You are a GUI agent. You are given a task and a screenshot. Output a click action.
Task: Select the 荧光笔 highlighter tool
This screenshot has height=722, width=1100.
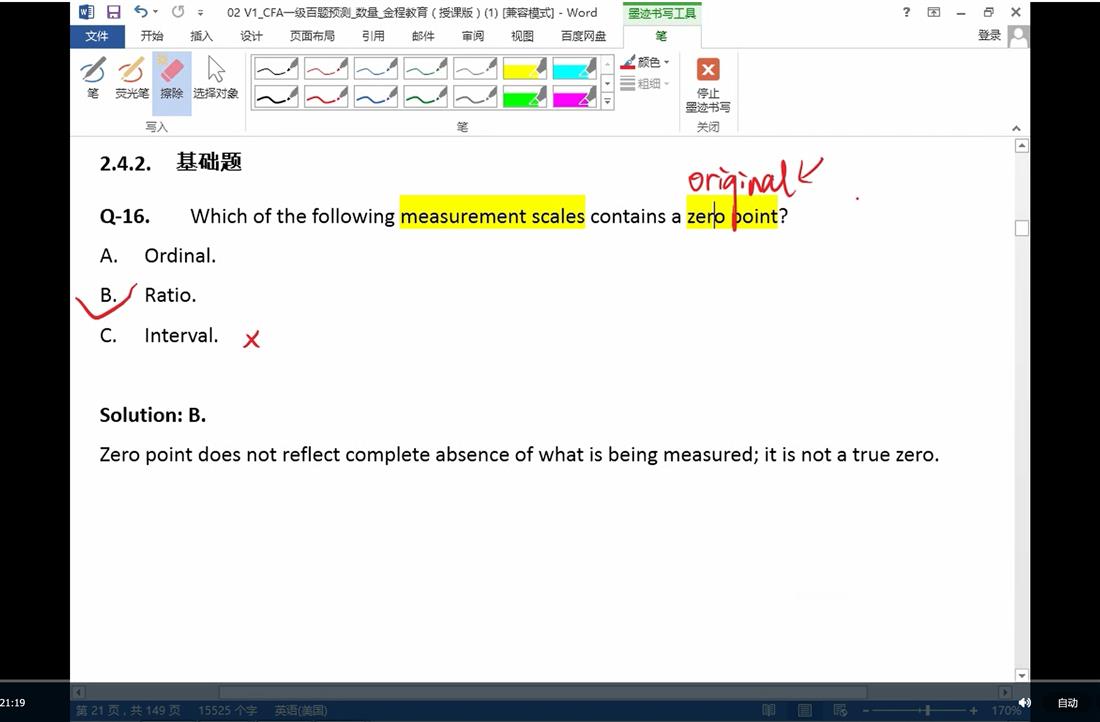[131, 78]
